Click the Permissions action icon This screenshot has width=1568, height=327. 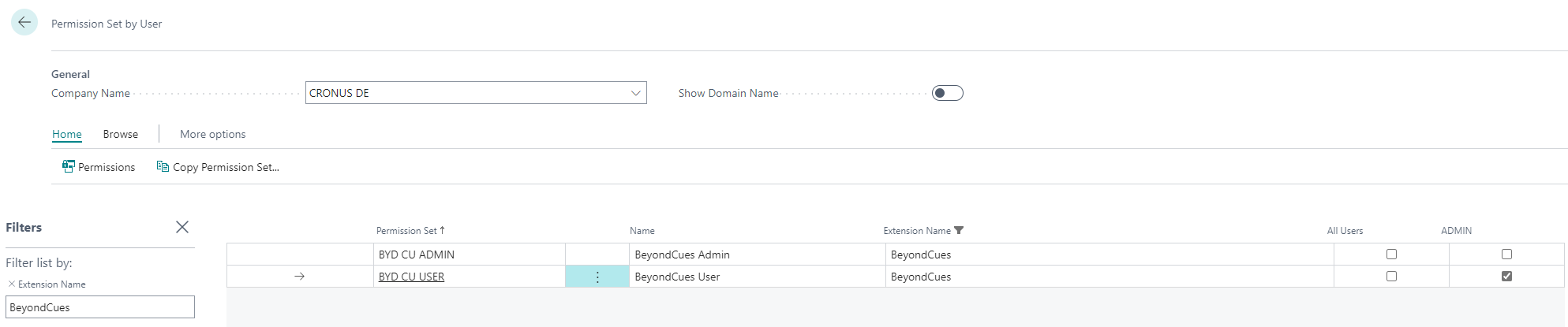click(x=69, y=167)
